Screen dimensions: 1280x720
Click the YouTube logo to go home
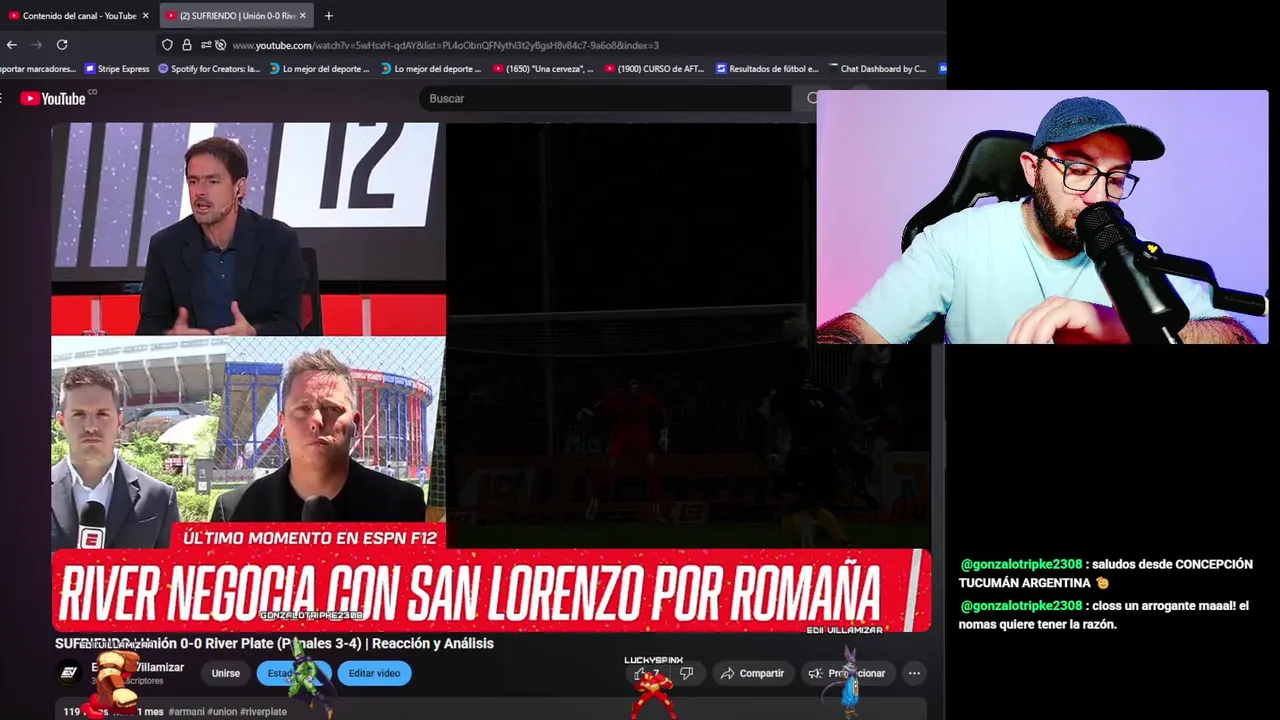53,98
